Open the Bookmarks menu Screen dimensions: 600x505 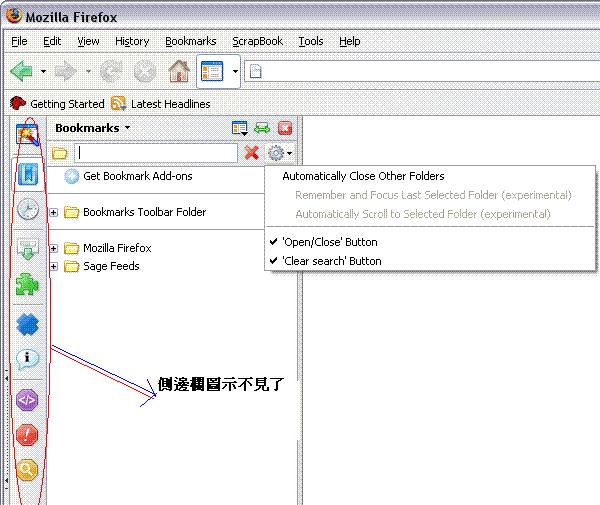pos(191,41)
